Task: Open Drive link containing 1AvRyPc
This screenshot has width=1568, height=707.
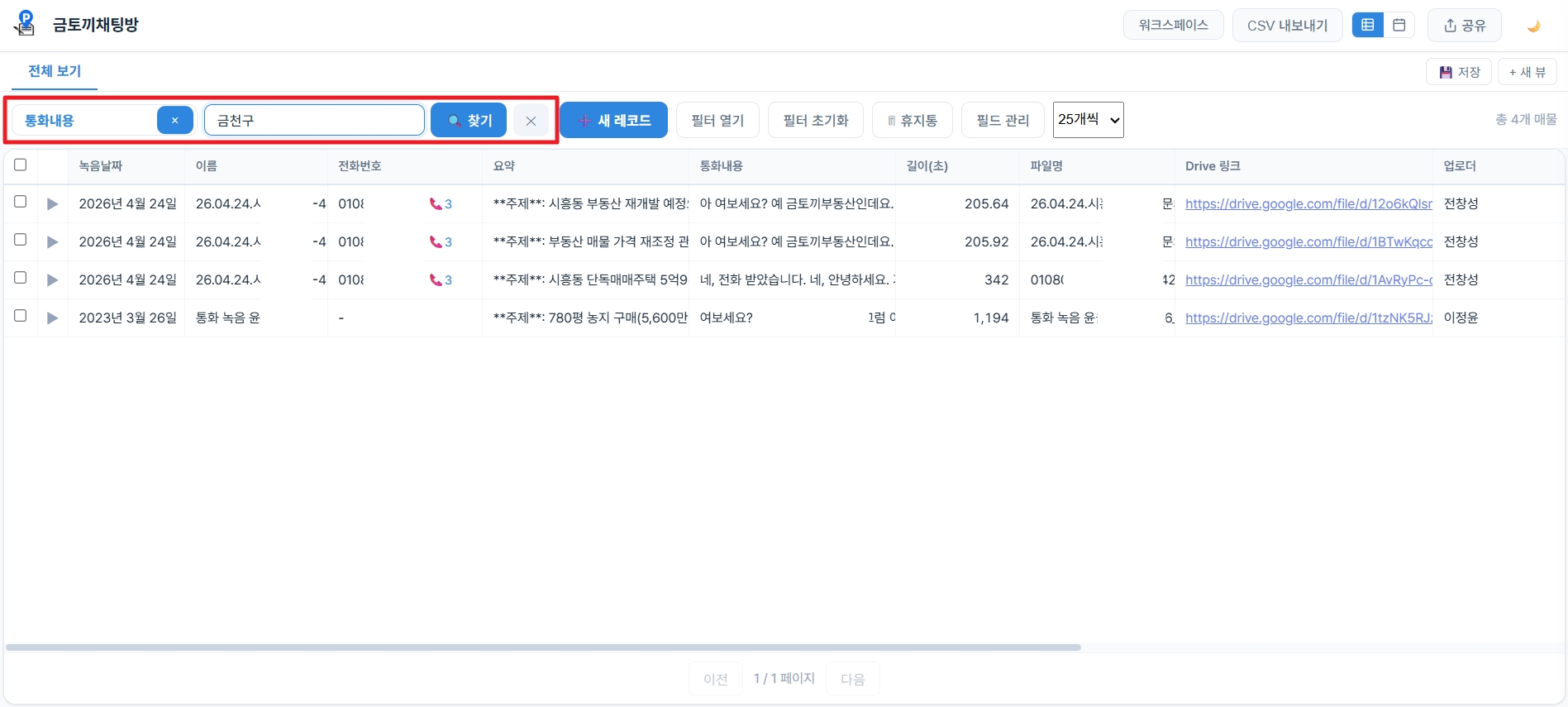Action: pos(1308,279)
